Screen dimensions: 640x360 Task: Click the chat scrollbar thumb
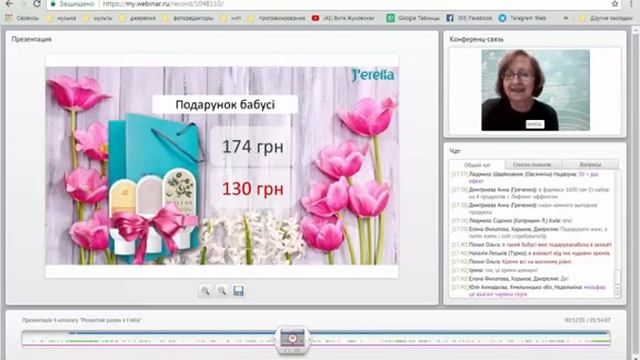click(x=618, y=276)
